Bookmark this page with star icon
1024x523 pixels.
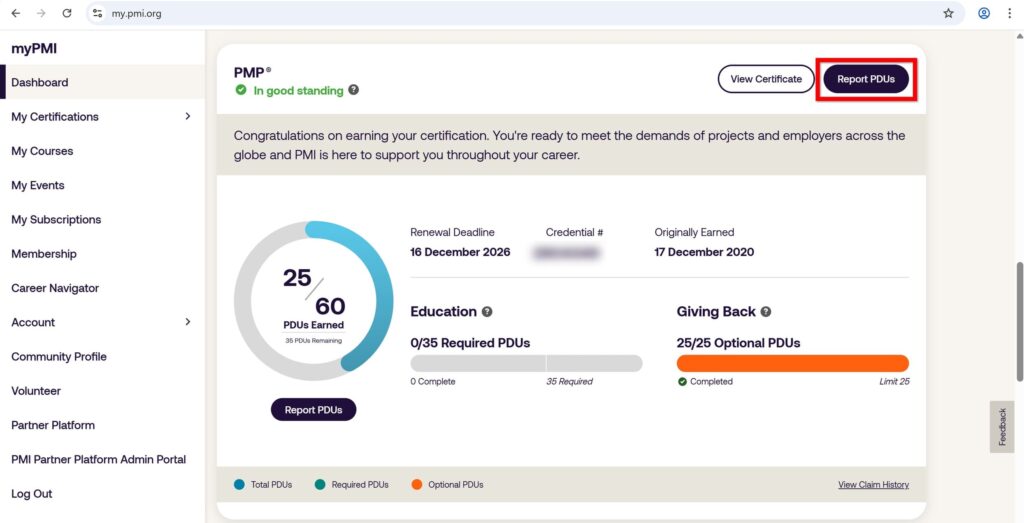[x=948, y=14]
